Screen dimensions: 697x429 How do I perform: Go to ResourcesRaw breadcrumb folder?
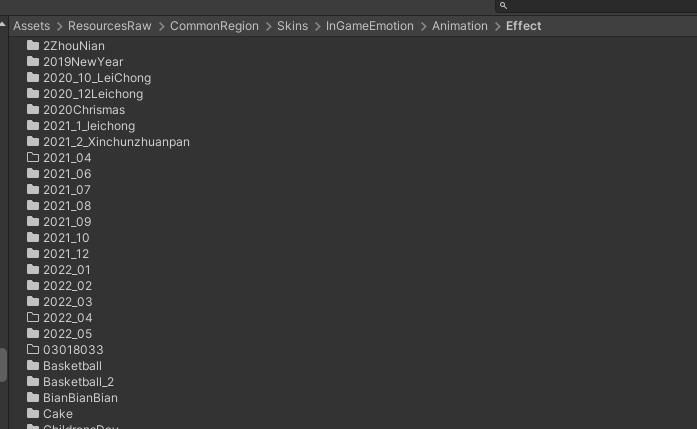(x=109, y=26)
